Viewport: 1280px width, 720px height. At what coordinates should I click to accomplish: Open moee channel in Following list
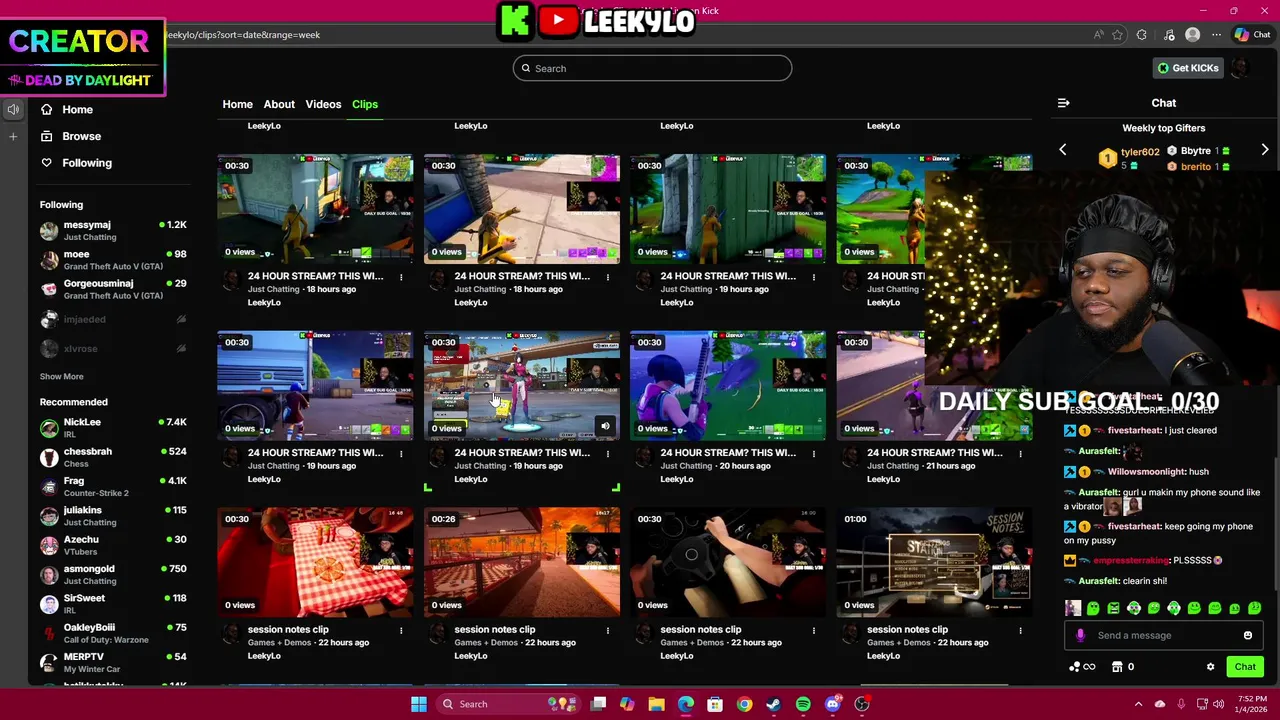pos(113,260)
